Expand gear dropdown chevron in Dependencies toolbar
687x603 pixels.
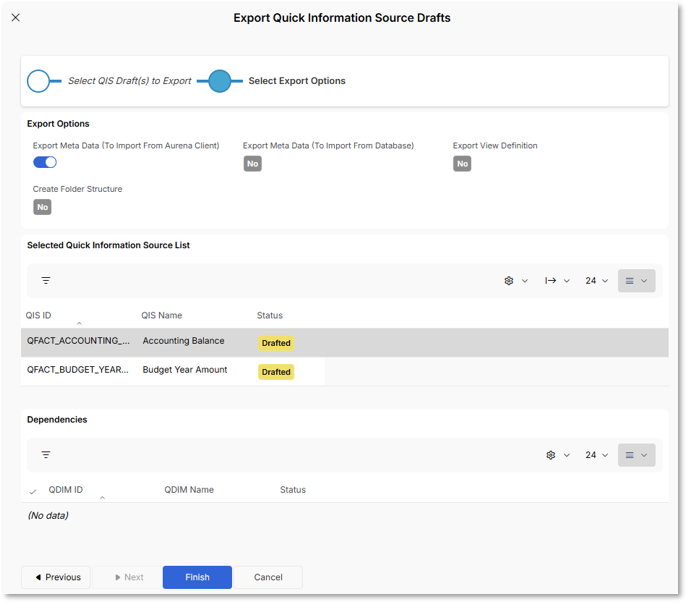(567, 455)
